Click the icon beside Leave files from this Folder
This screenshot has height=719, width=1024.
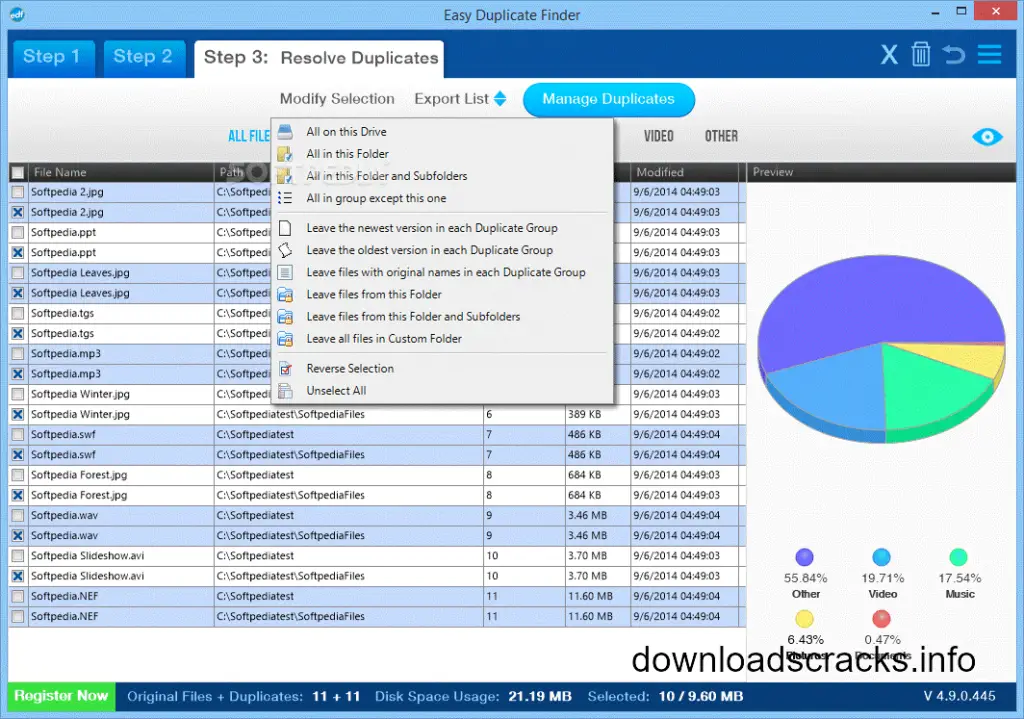[x=285, y=295]
